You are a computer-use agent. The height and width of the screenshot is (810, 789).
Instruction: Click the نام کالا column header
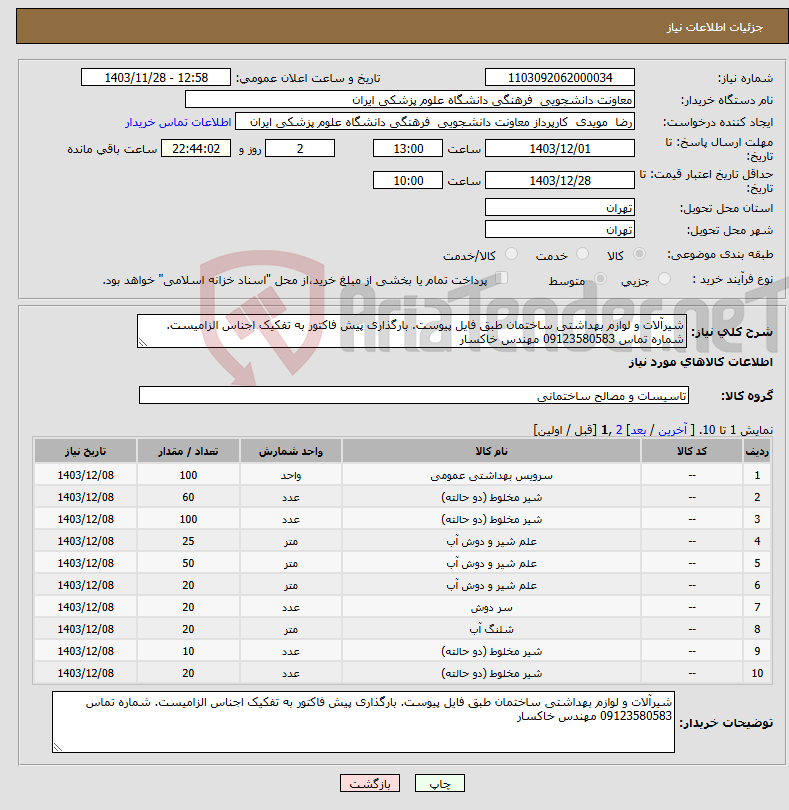[x=491, y=451]
